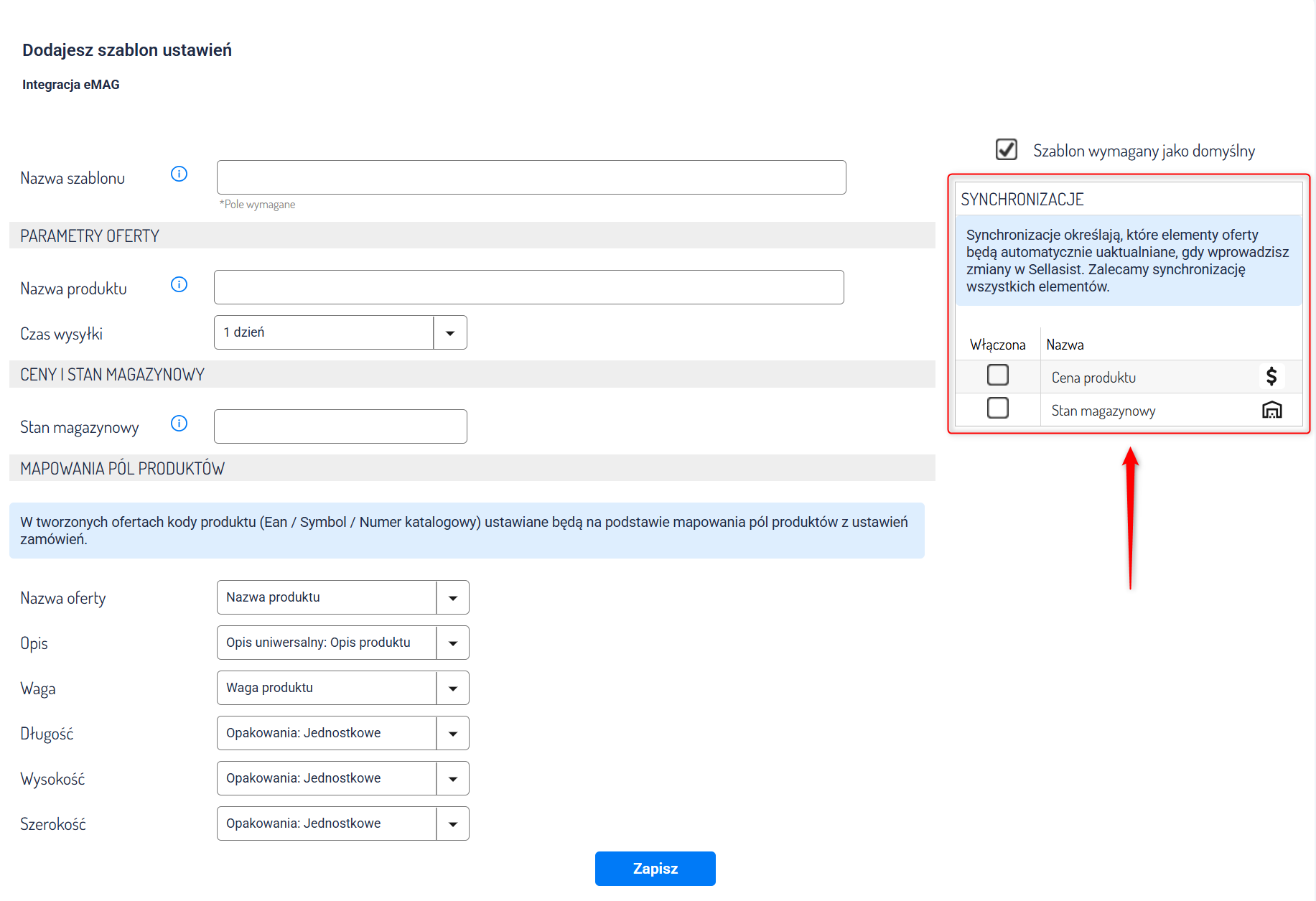Expand the Wysokość mapping dropdown
1316x901 pixels.
coord(342,778)
